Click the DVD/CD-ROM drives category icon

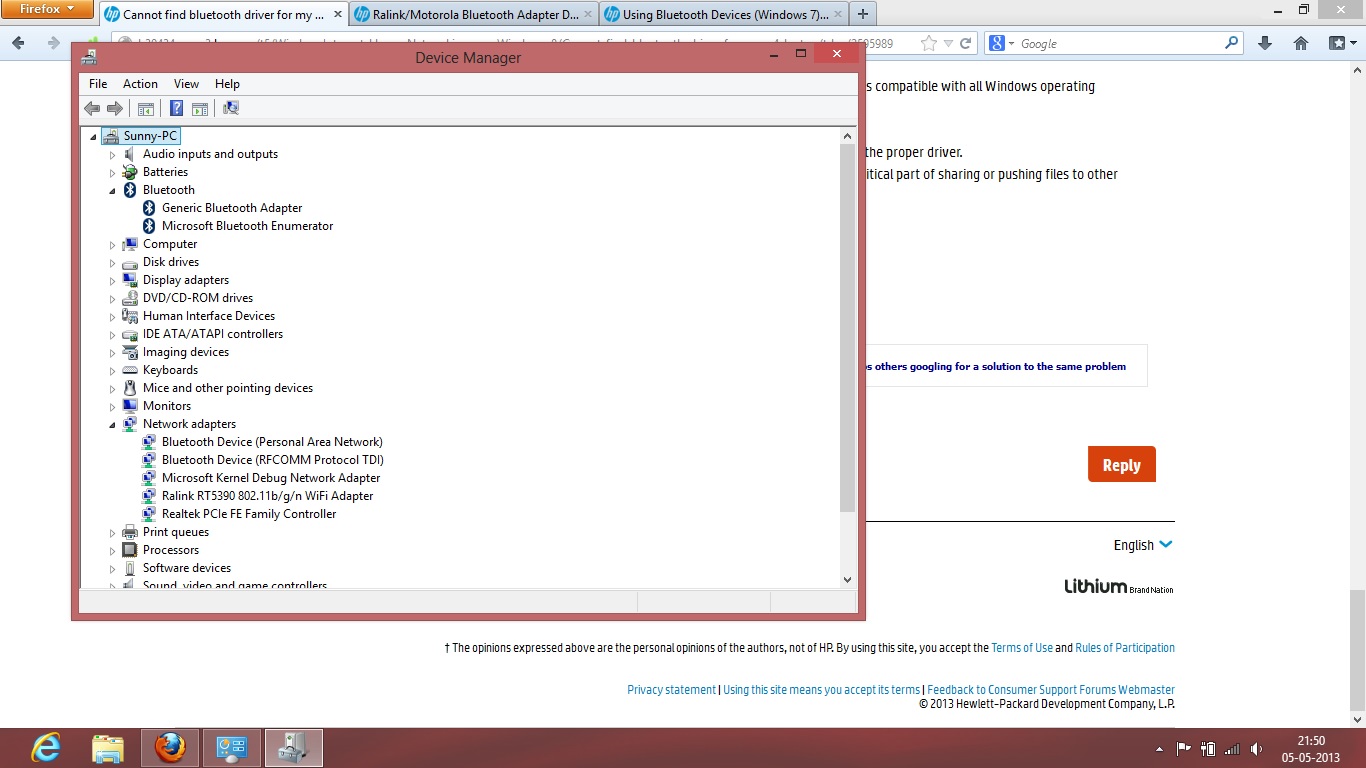pyautogui.click(x=130, y=298)
